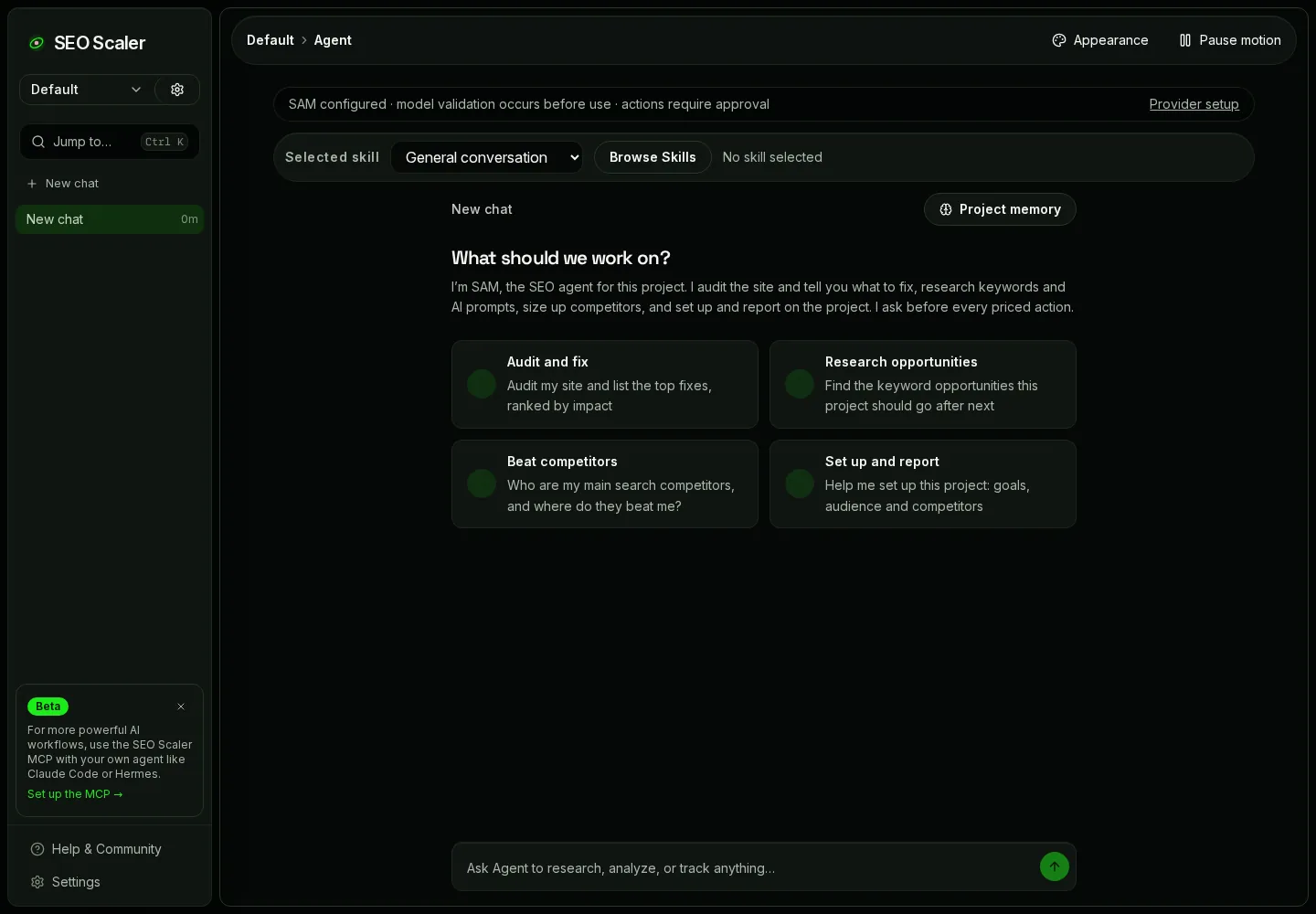Follow the Set up the MCP link
This screenshot has width=1316, height=914.
[x=75, y=794]
